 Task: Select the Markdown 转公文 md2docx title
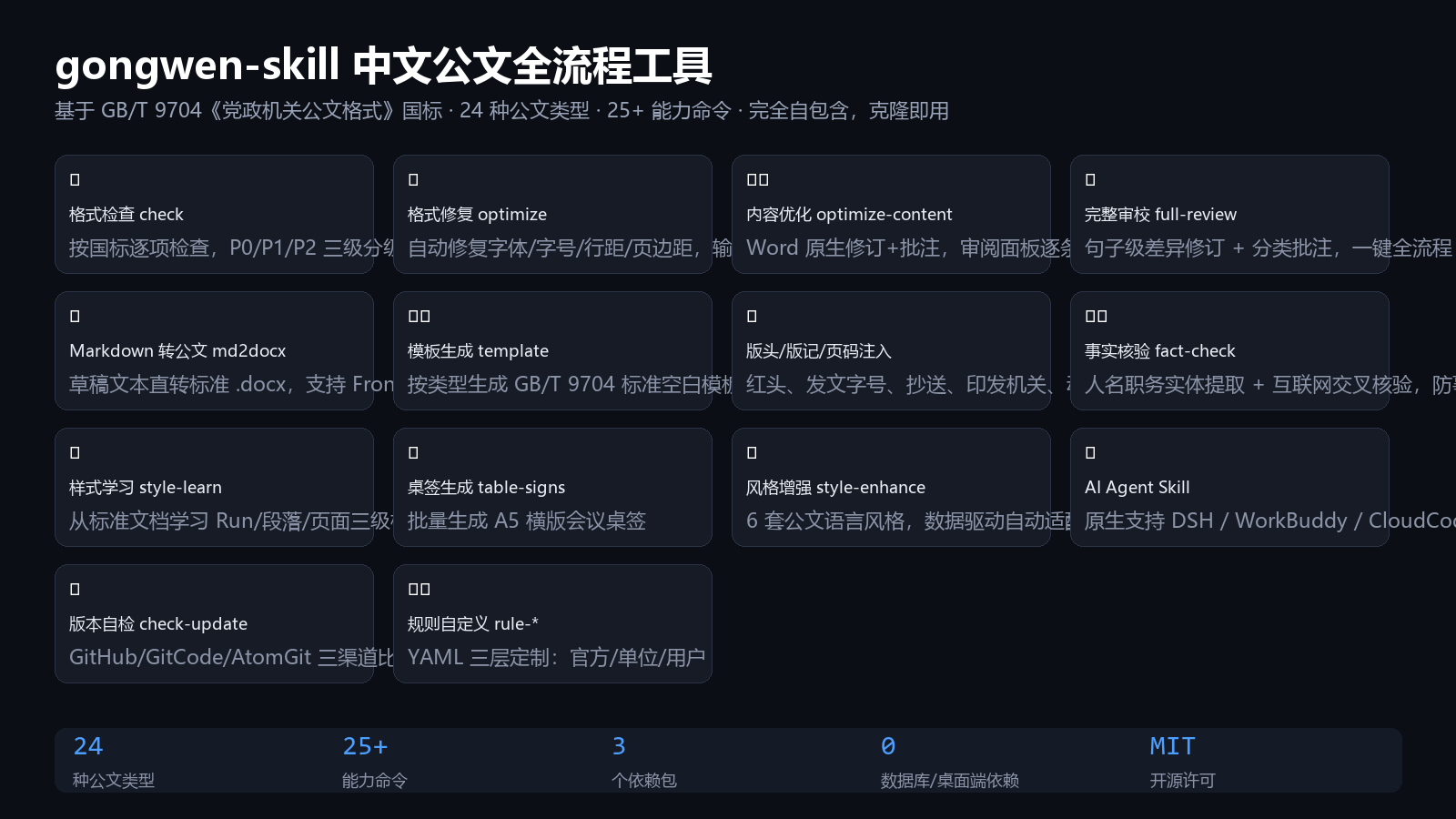coord(177,351)
